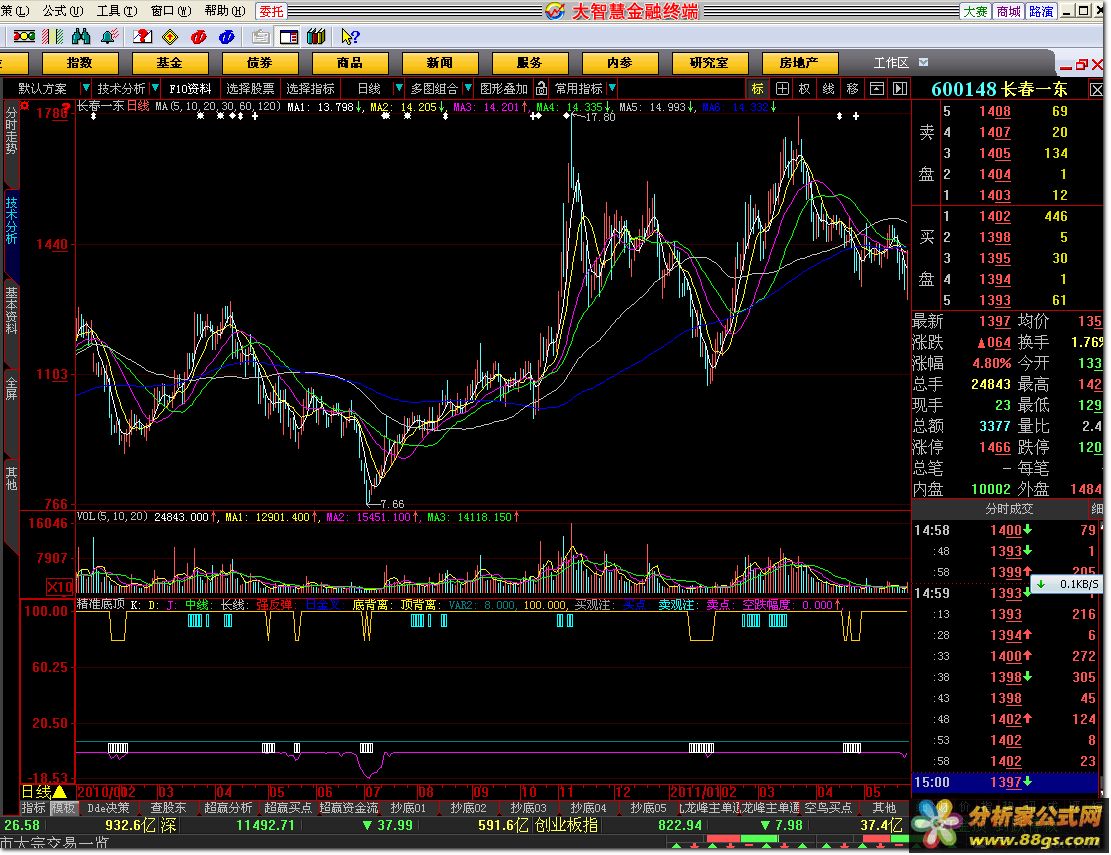Click the boxed up-arrow panel icon
The width and height of the screenshot is (1111, 855).
[876, 89]
